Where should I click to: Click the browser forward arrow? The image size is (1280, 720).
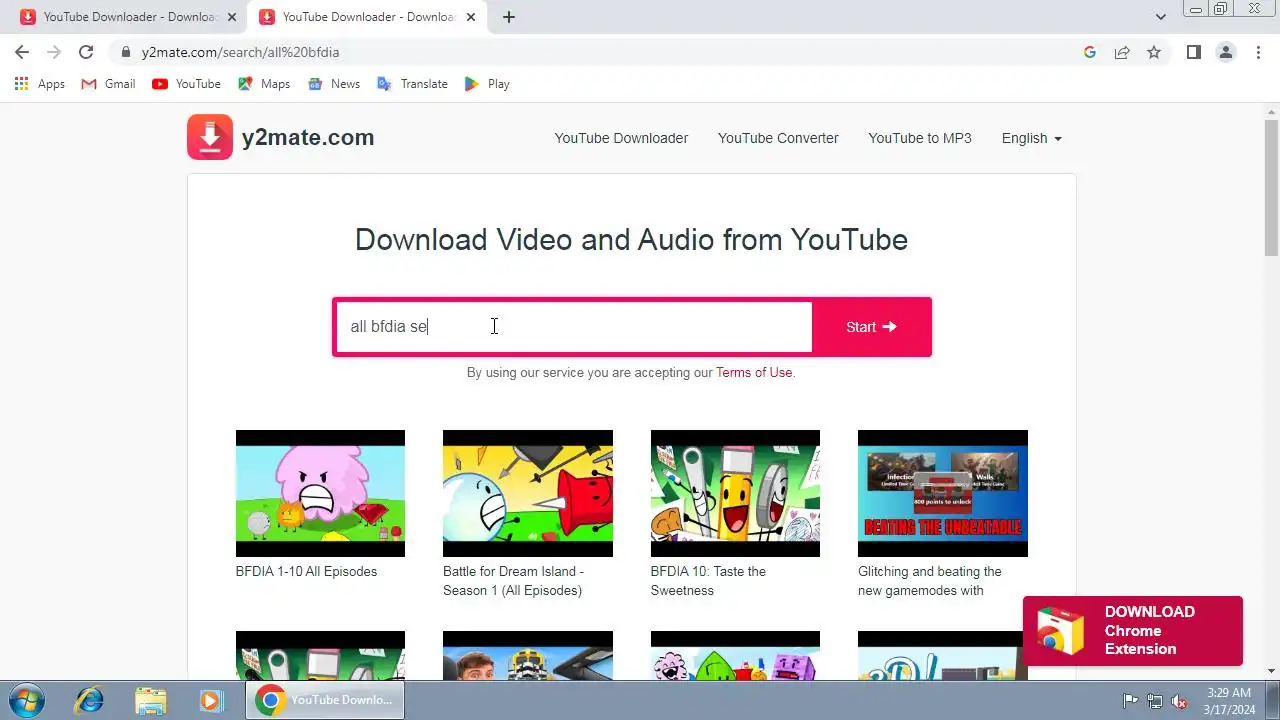pos(54,52)
